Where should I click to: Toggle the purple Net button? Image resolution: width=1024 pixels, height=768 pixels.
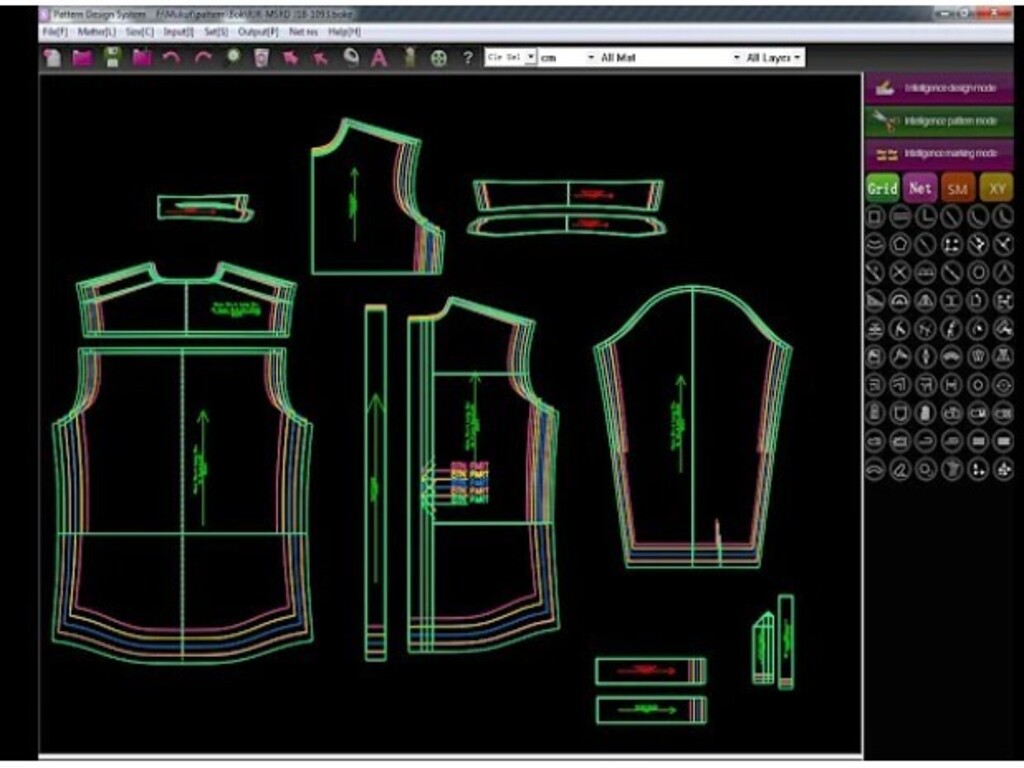click(920, 187)
